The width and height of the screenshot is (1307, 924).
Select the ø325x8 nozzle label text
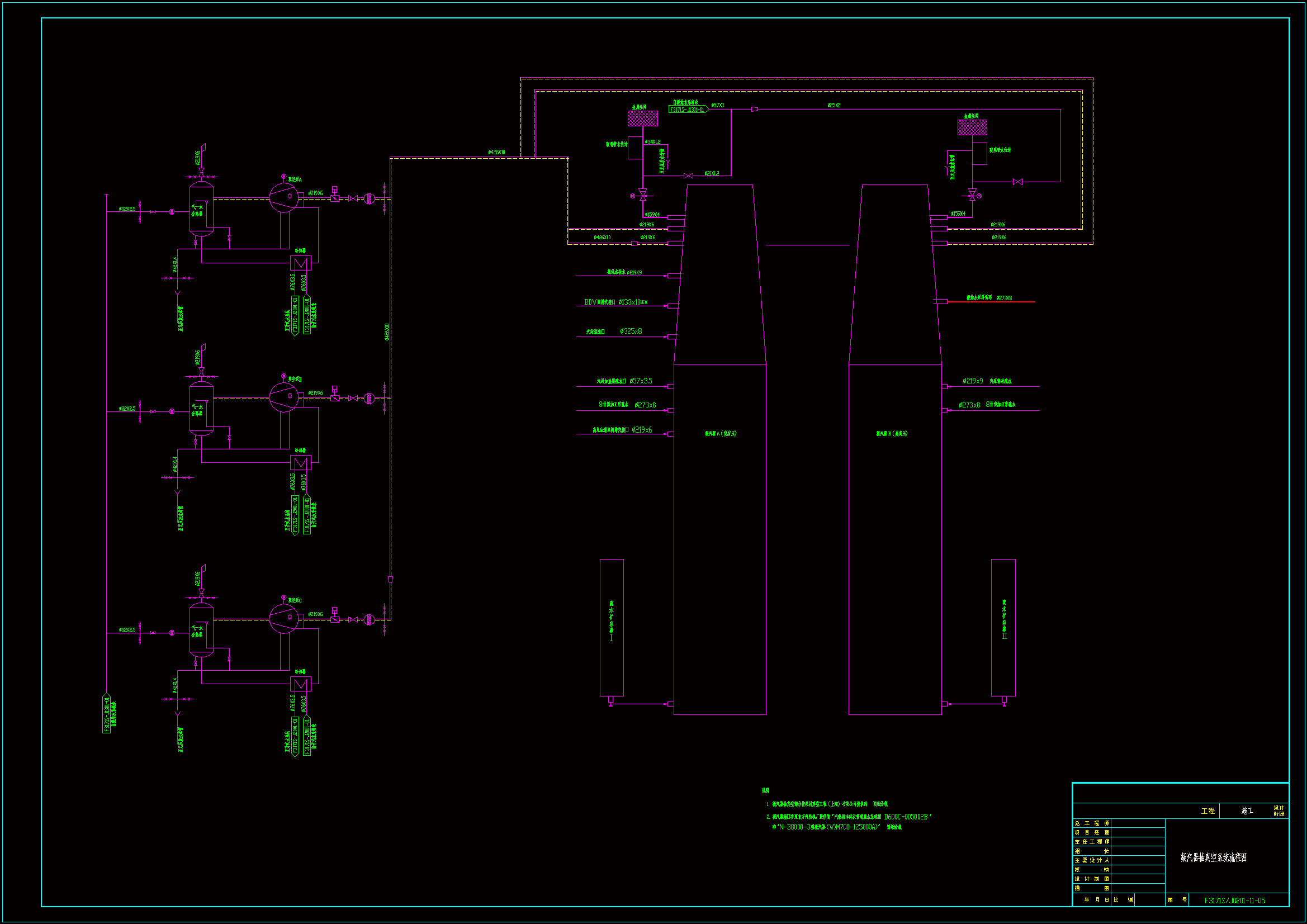point(631,331)
